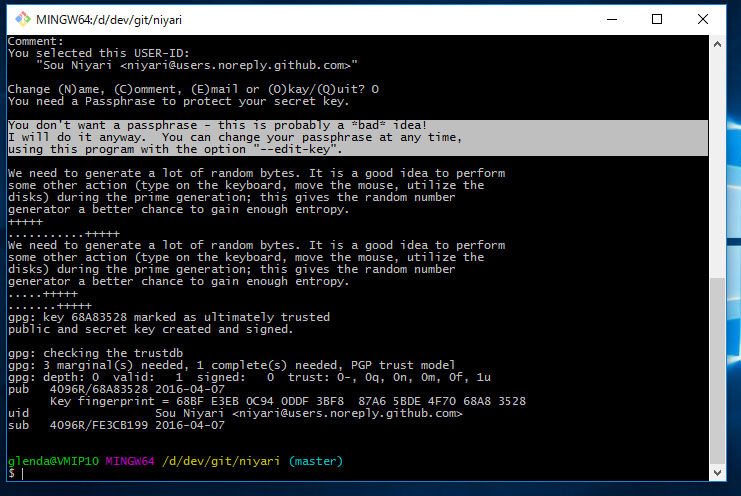The image size is (741, 496).
Task: Click 'glenda@VMIP10' in the prompt
Action: [53, 461]
